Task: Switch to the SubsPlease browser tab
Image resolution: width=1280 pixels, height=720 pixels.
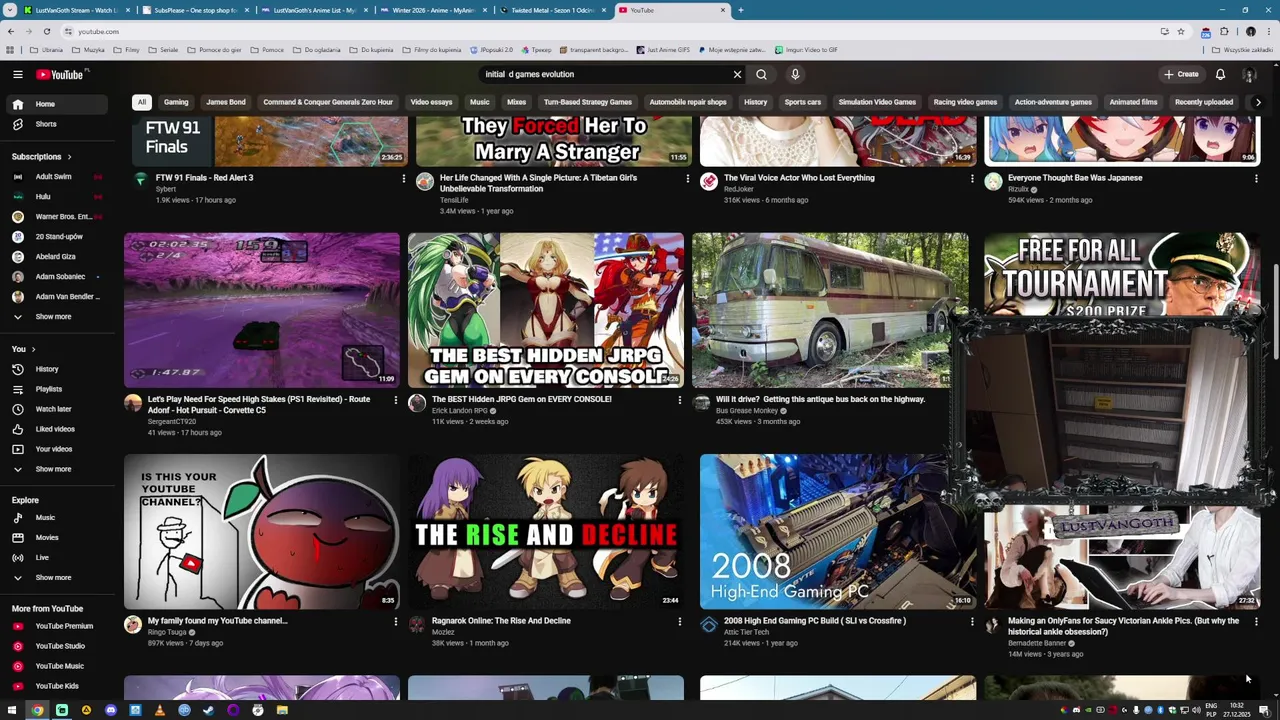Action: click(194, 10)
